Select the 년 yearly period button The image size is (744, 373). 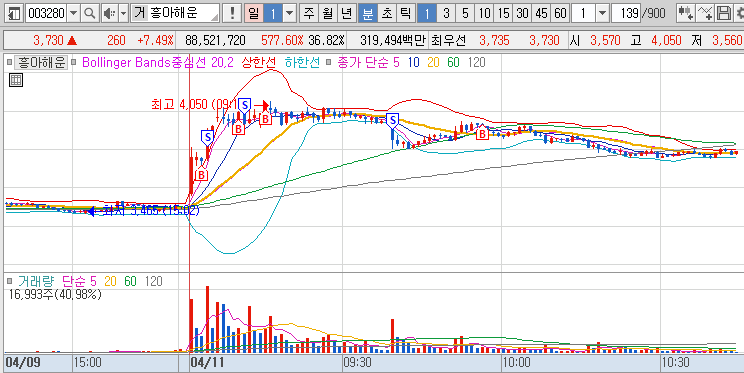(x=347, y=13)
